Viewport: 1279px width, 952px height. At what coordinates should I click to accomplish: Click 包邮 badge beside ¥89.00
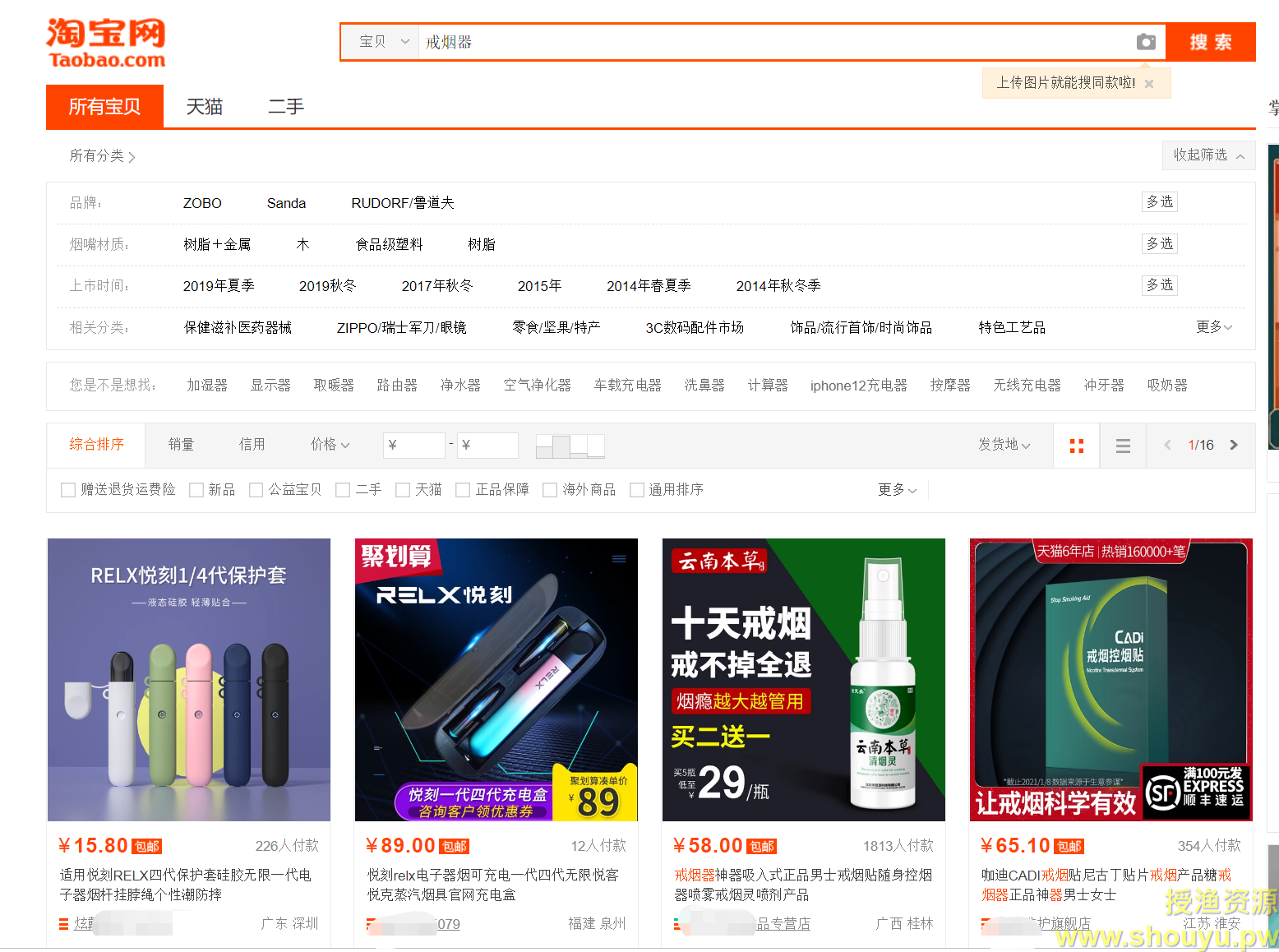coord(455,847)
